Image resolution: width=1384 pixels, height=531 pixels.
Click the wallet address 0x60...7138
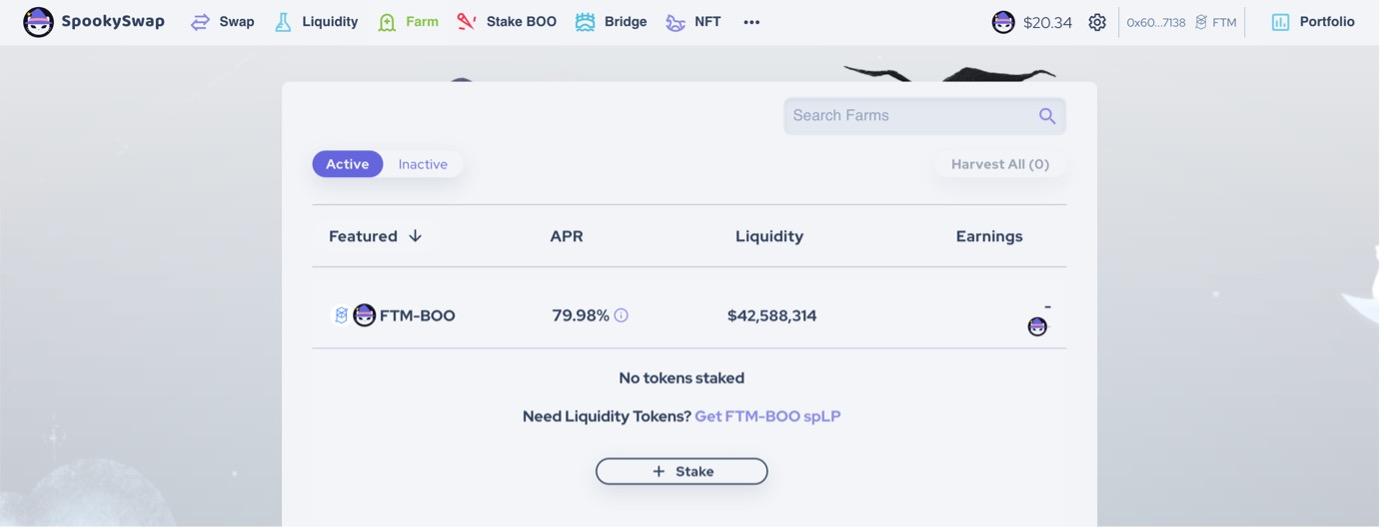coord(1156,22)
